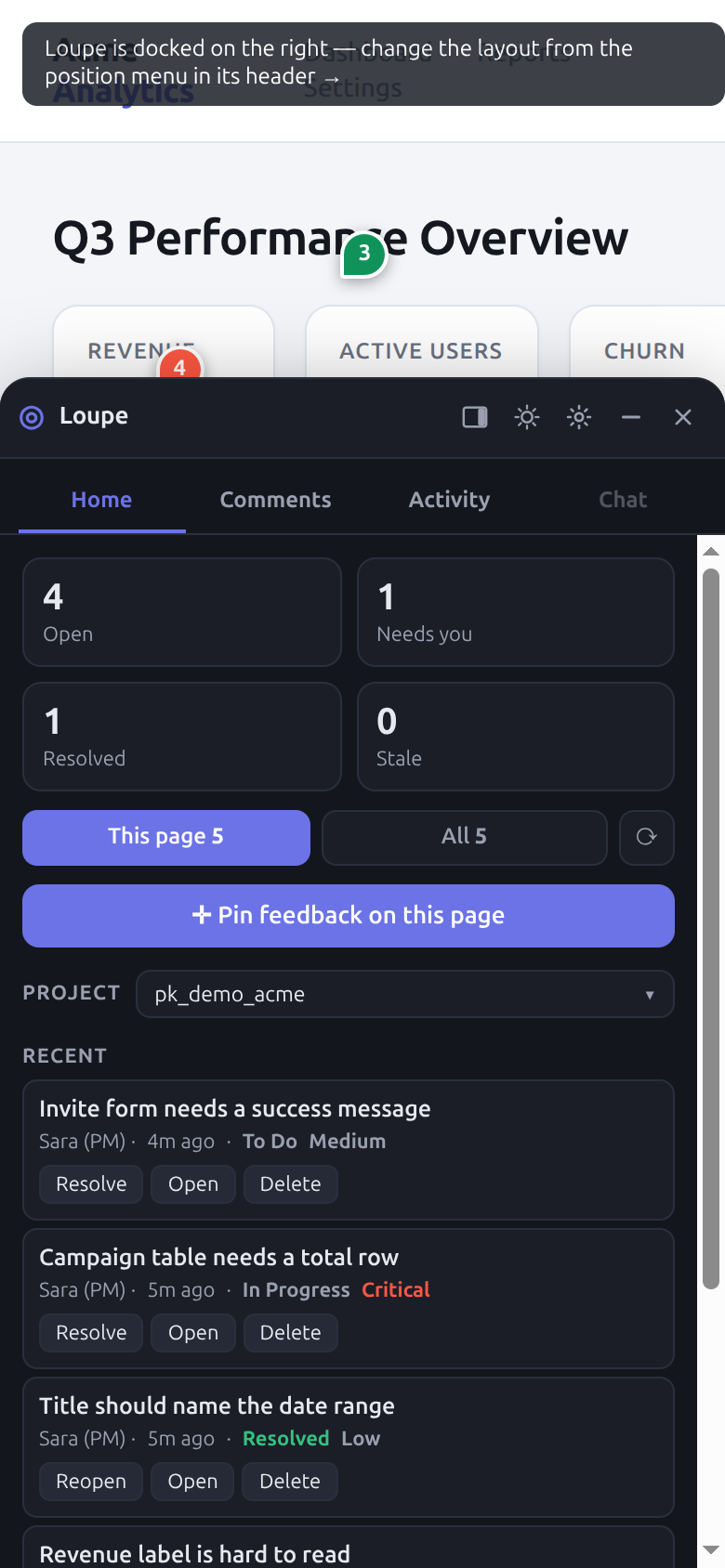
Task: Click the Q3 Performance Overview heading
Action: pos(341,238)
